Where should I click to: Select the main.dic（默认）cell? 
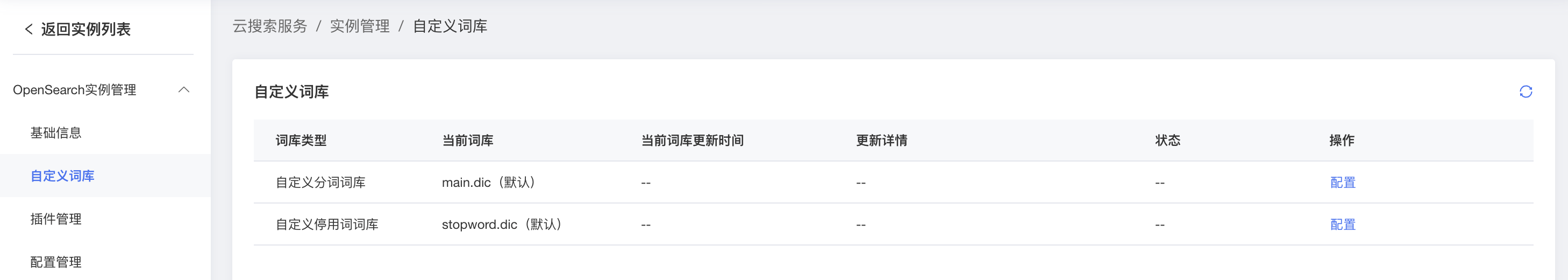tap(488, 183)
